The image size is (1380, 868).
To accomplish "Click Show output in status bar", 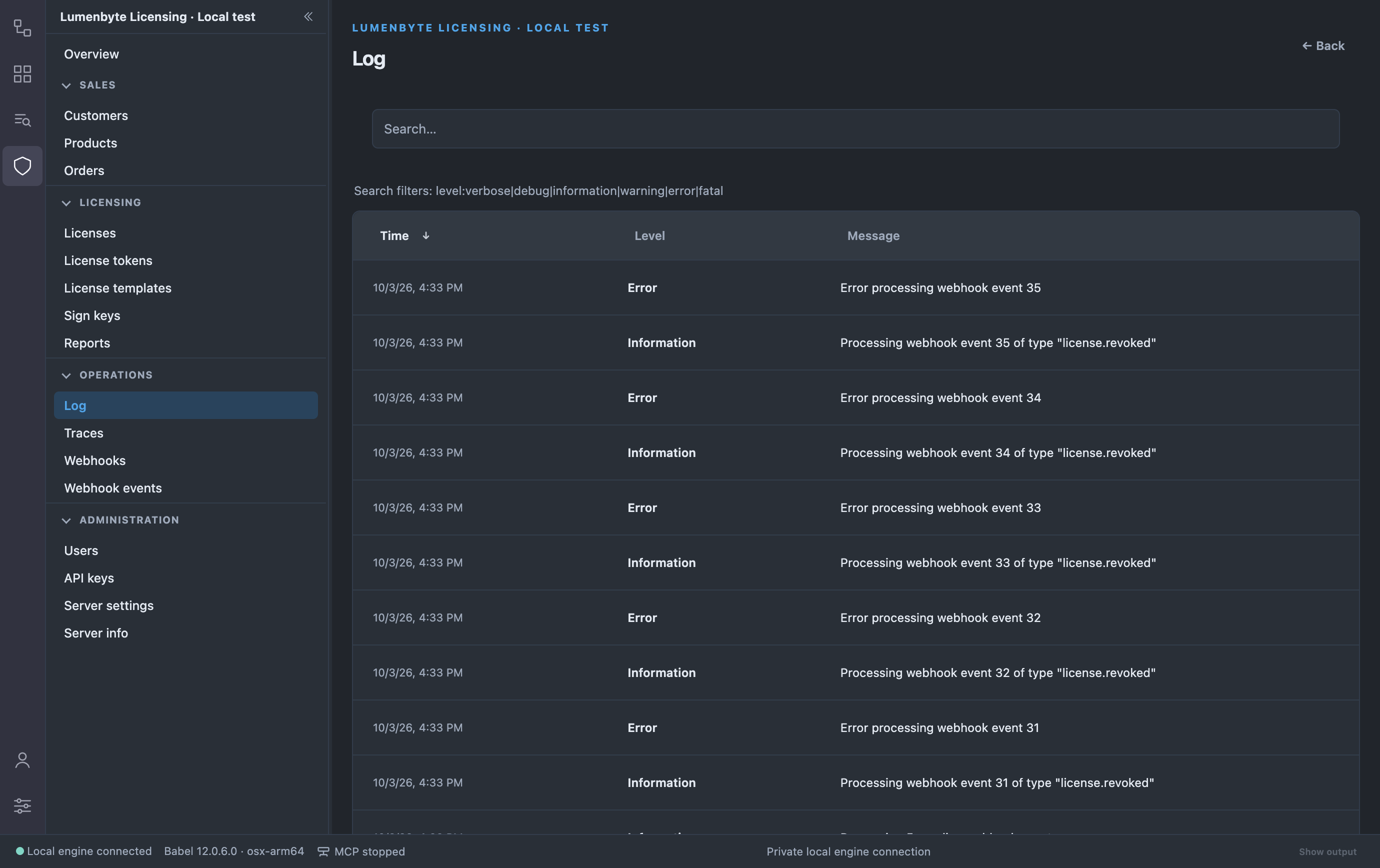I will [x=1327, y=852].
